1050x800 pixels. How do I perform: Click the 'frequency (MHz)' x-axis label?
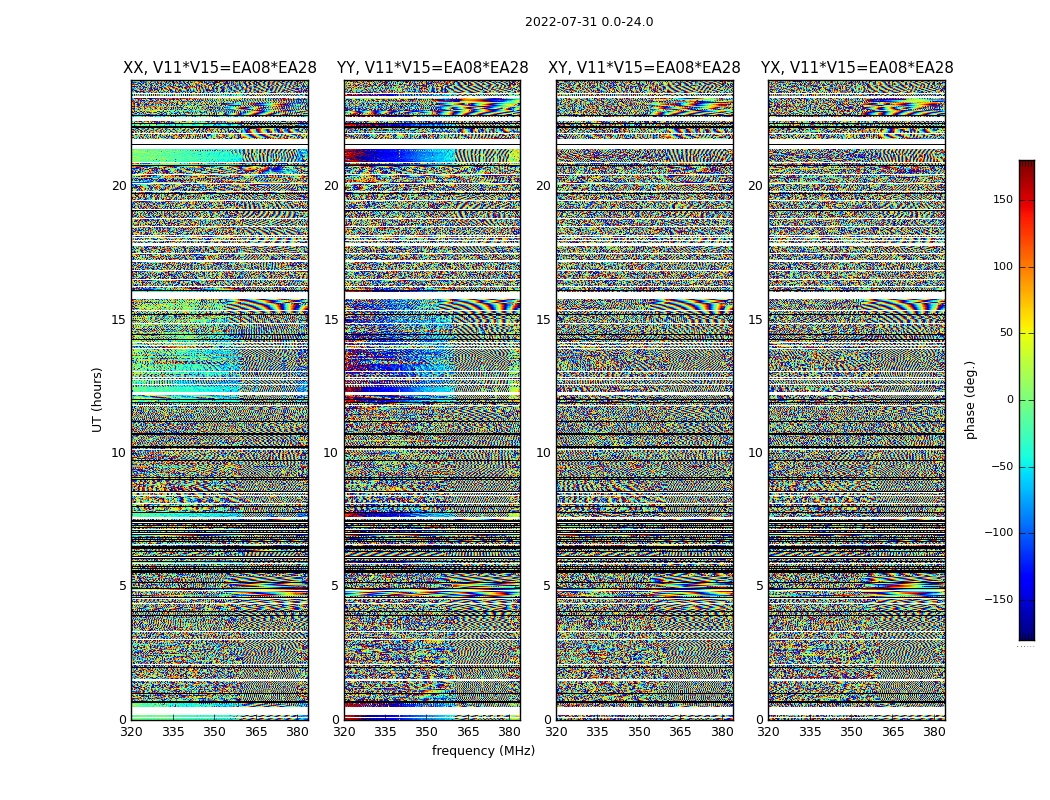(483, 750)
